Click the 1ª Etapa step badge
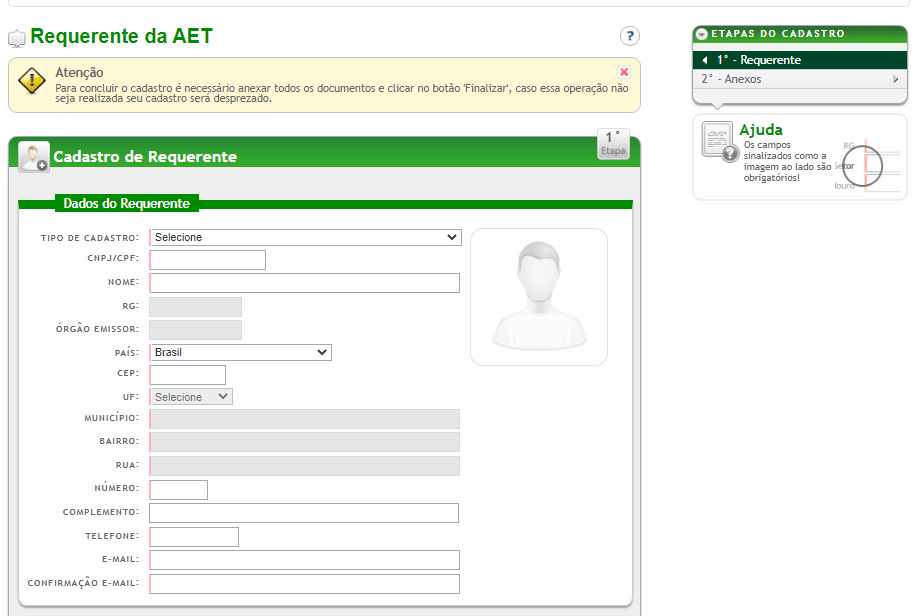The width and height of the screenshot is (914, 616). 613,143
